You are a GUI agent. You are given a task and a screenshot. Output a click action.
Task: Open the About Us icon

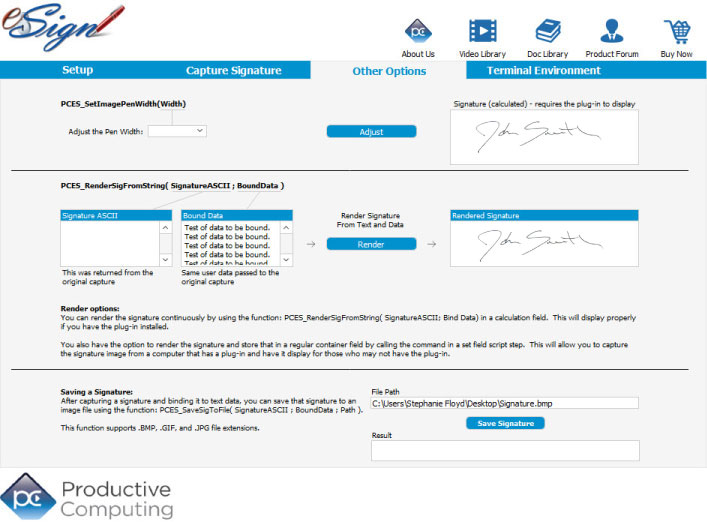(418, 31)
